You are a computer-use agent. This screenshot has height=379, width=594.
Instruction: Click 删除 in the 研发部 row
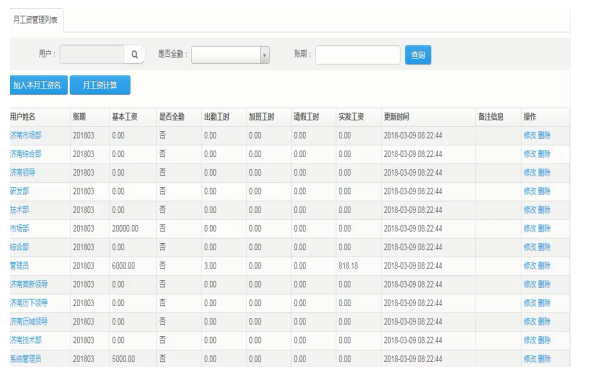pyautogui.click(x=544, y=191)
